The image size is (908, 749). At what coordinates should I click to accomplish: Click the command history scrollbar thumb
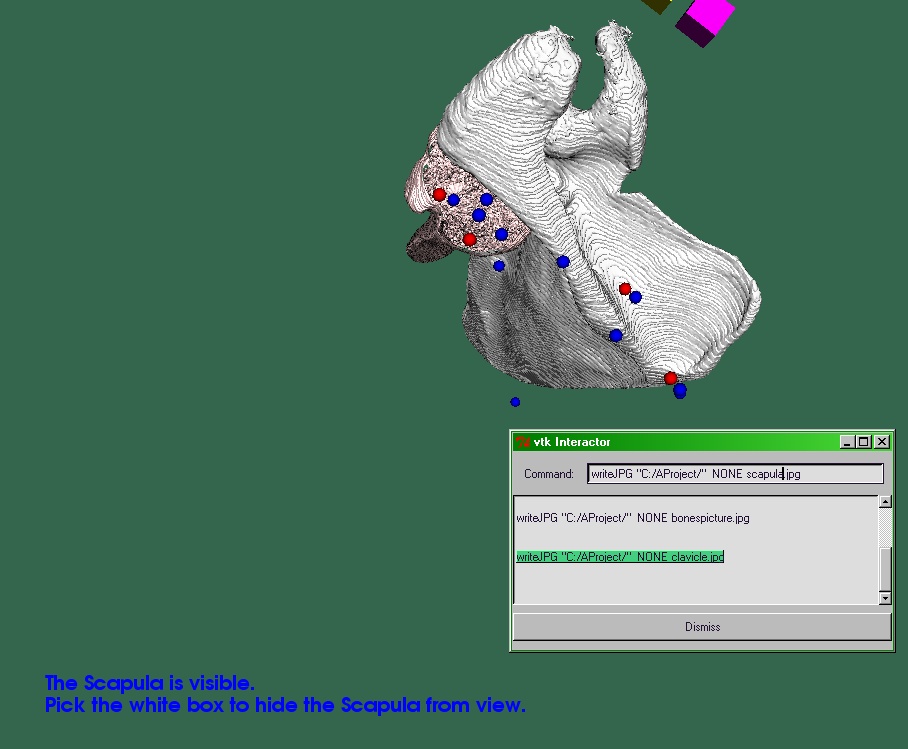[x=885, y=567]
